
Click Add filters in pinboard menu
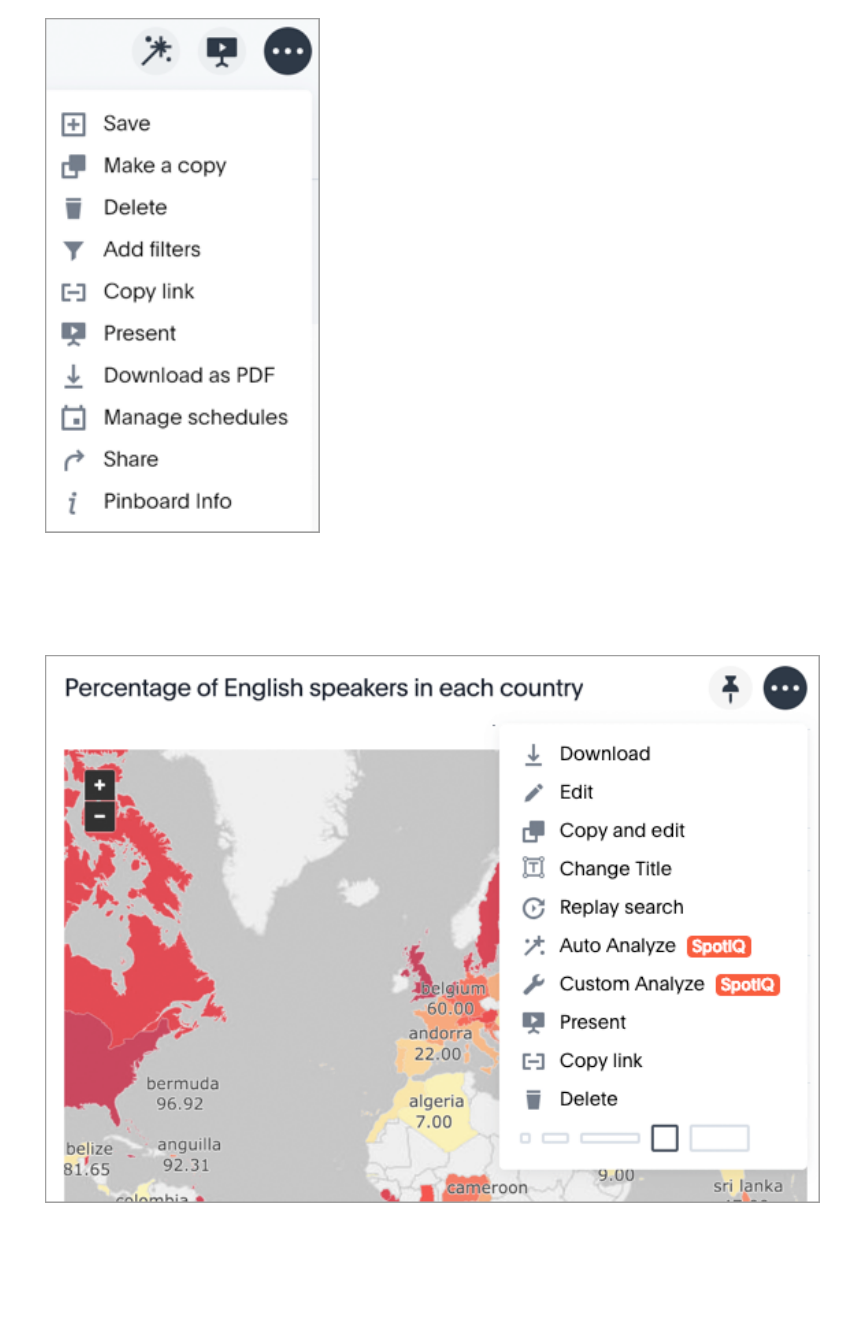(x=151, y=250)
